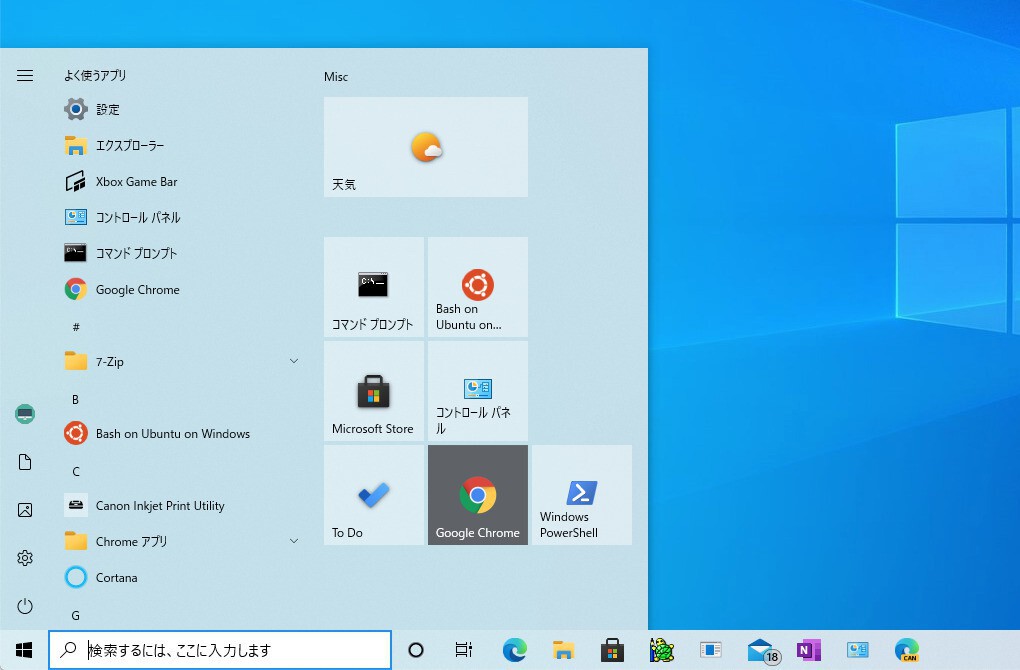Open the Mail app on the taskbar
The height and width of the screenshot is (670, 1020).
coord(761,650)
